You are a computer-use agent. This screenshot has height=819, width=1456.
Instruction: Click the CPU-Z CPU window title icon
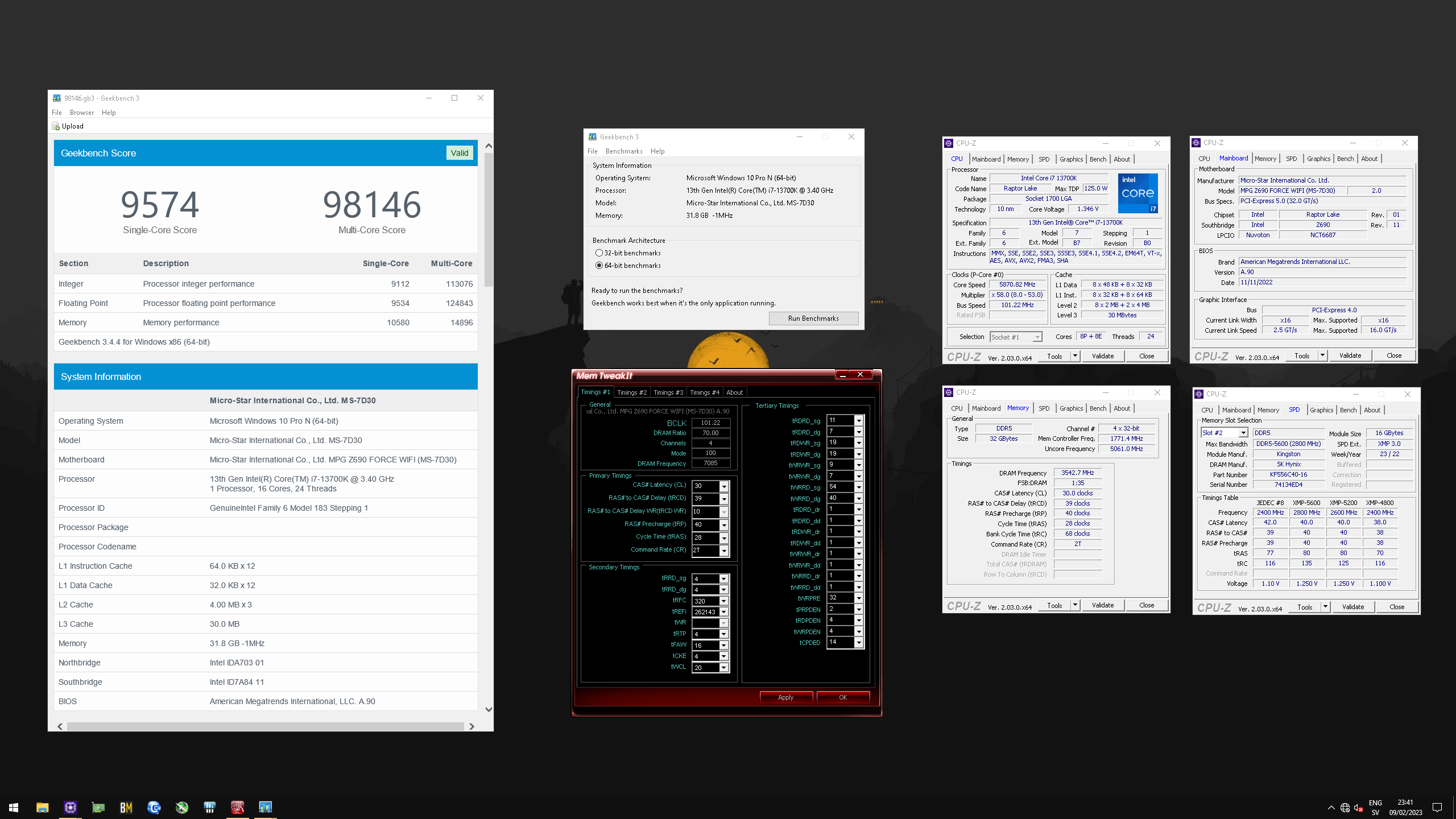tap(949, 143)
